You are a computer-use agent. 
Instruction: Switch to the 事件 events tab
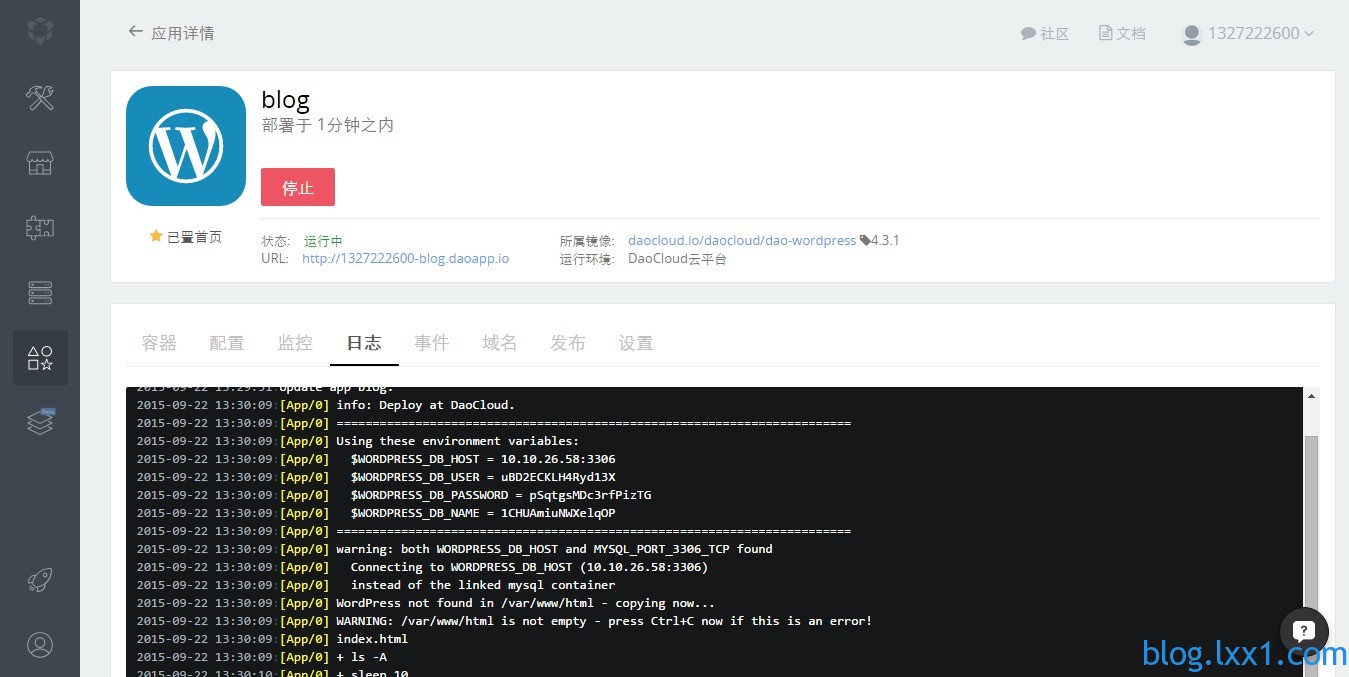point(432,343)
